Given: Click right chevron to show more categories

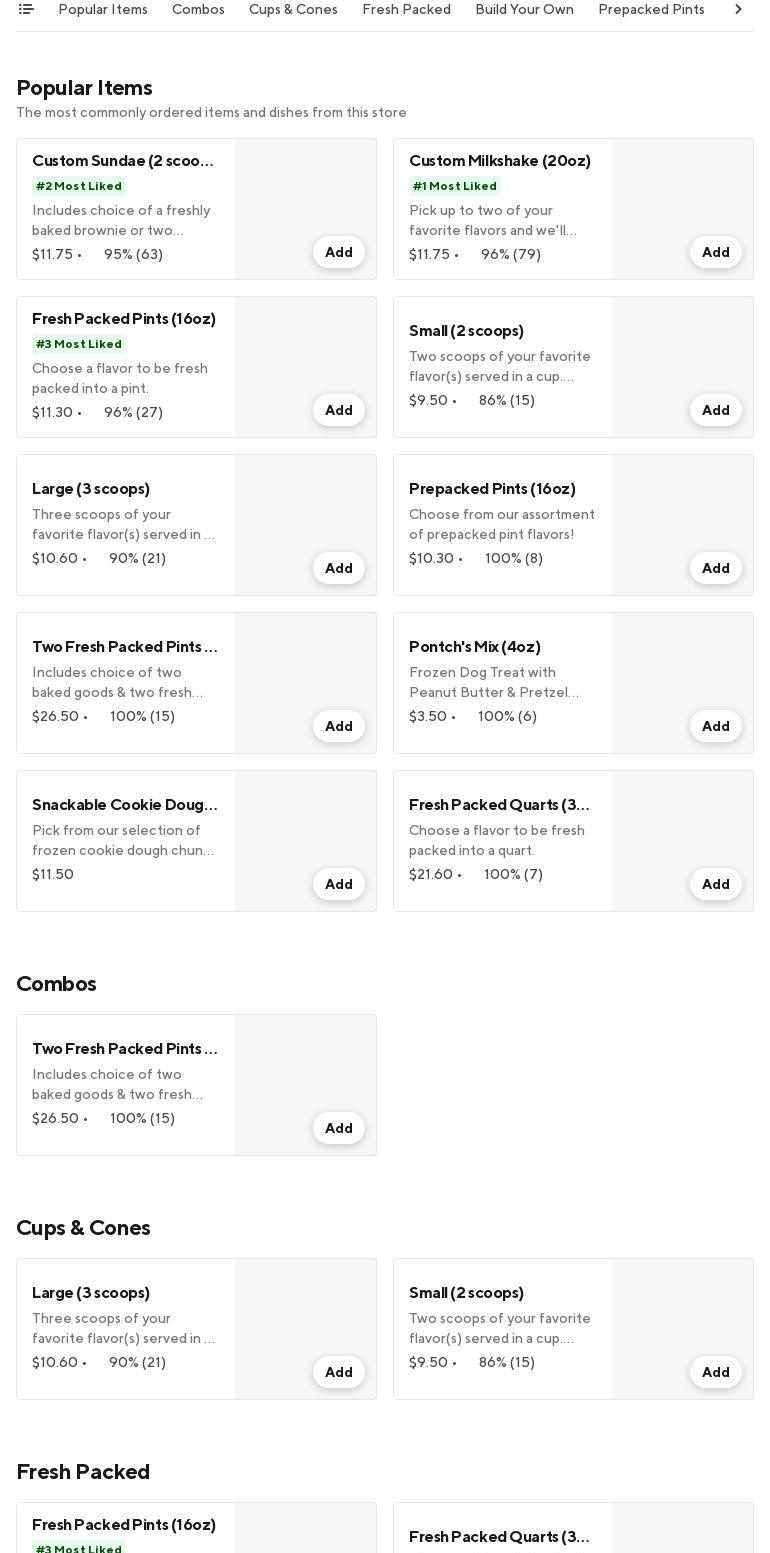Looking at the screenshot, I should pos(738,9).
